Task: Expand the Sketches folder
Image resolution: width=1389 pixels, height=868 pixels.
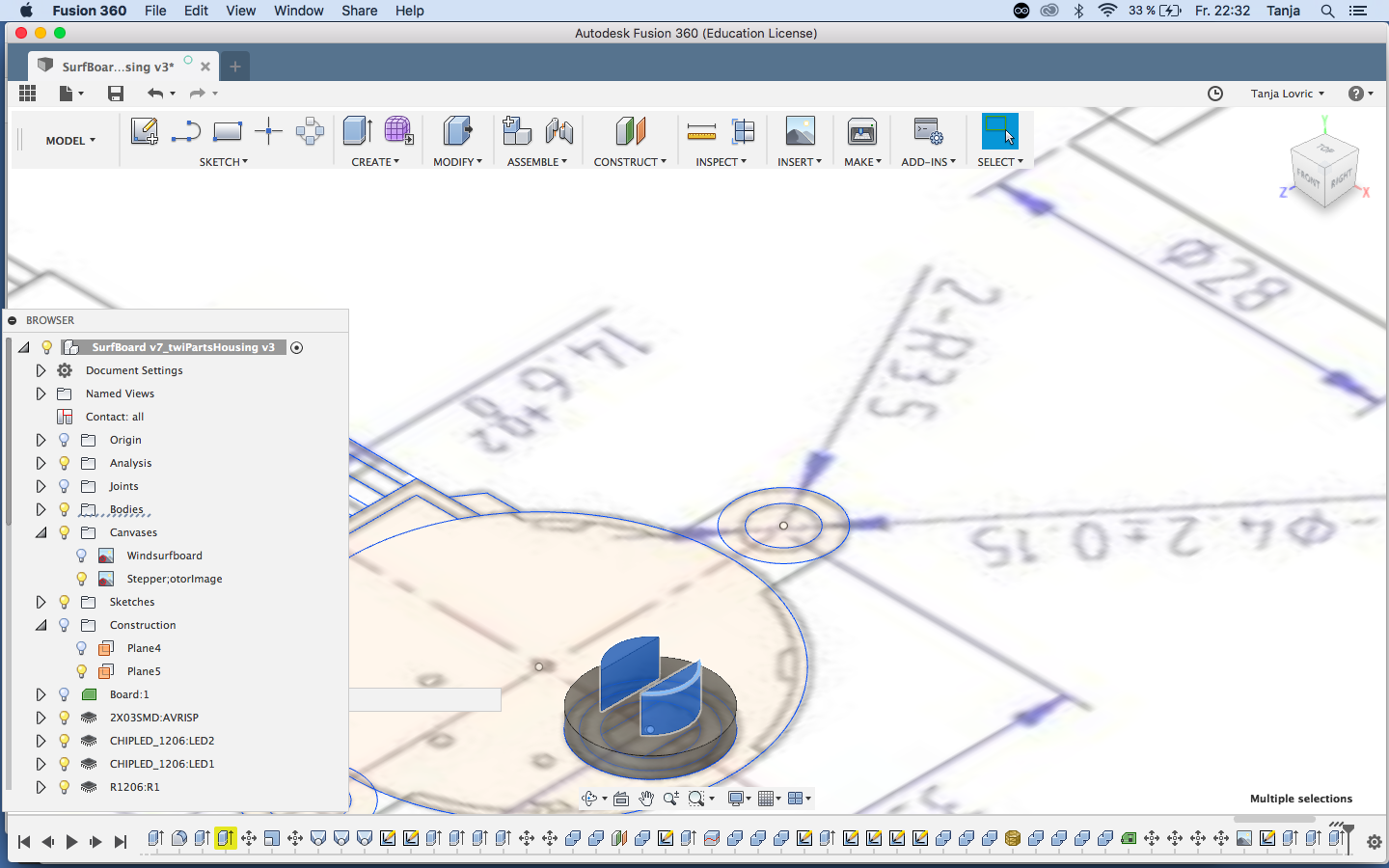Action: 41,602
